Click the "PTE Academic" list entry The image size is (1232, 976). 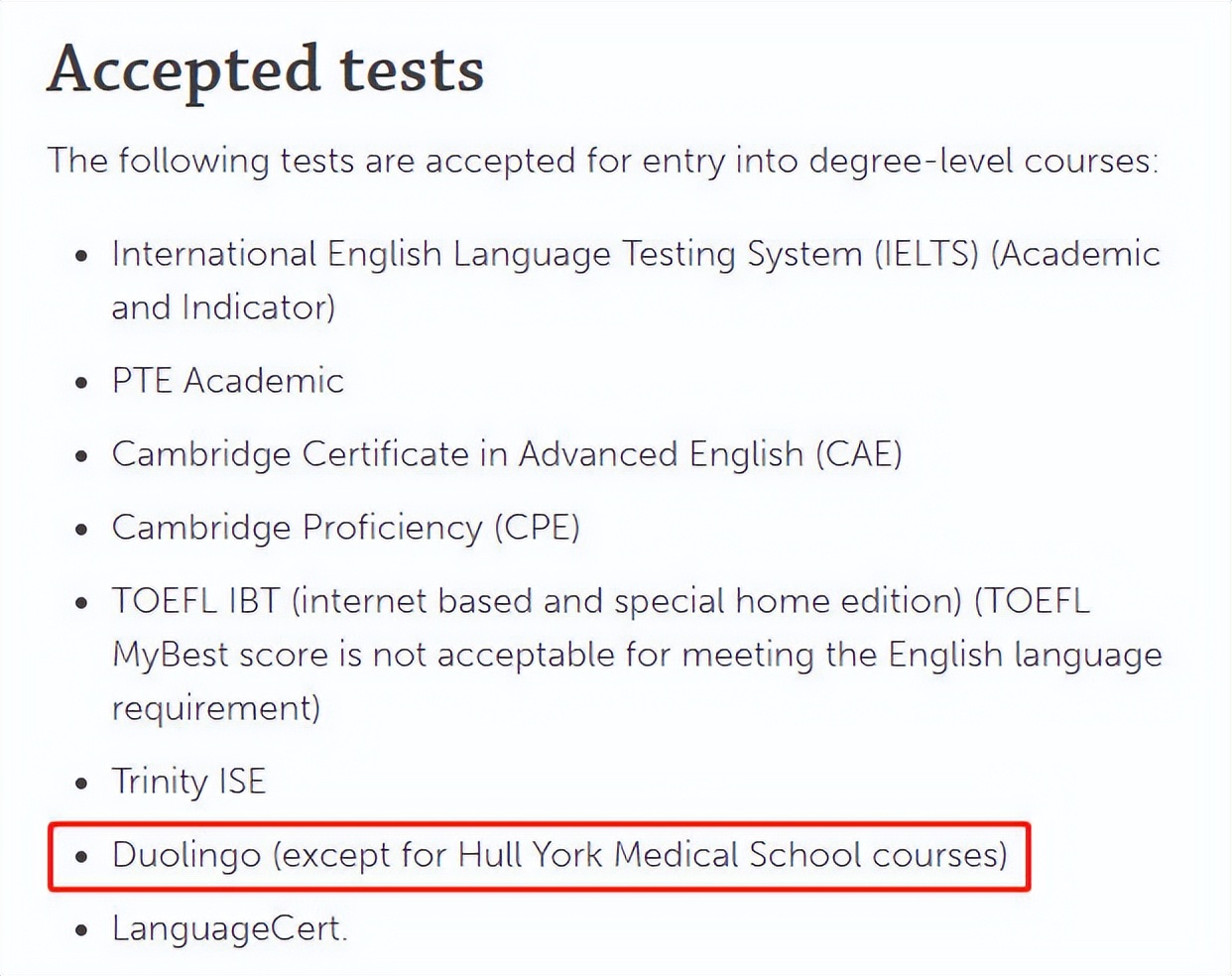[227, 381]
